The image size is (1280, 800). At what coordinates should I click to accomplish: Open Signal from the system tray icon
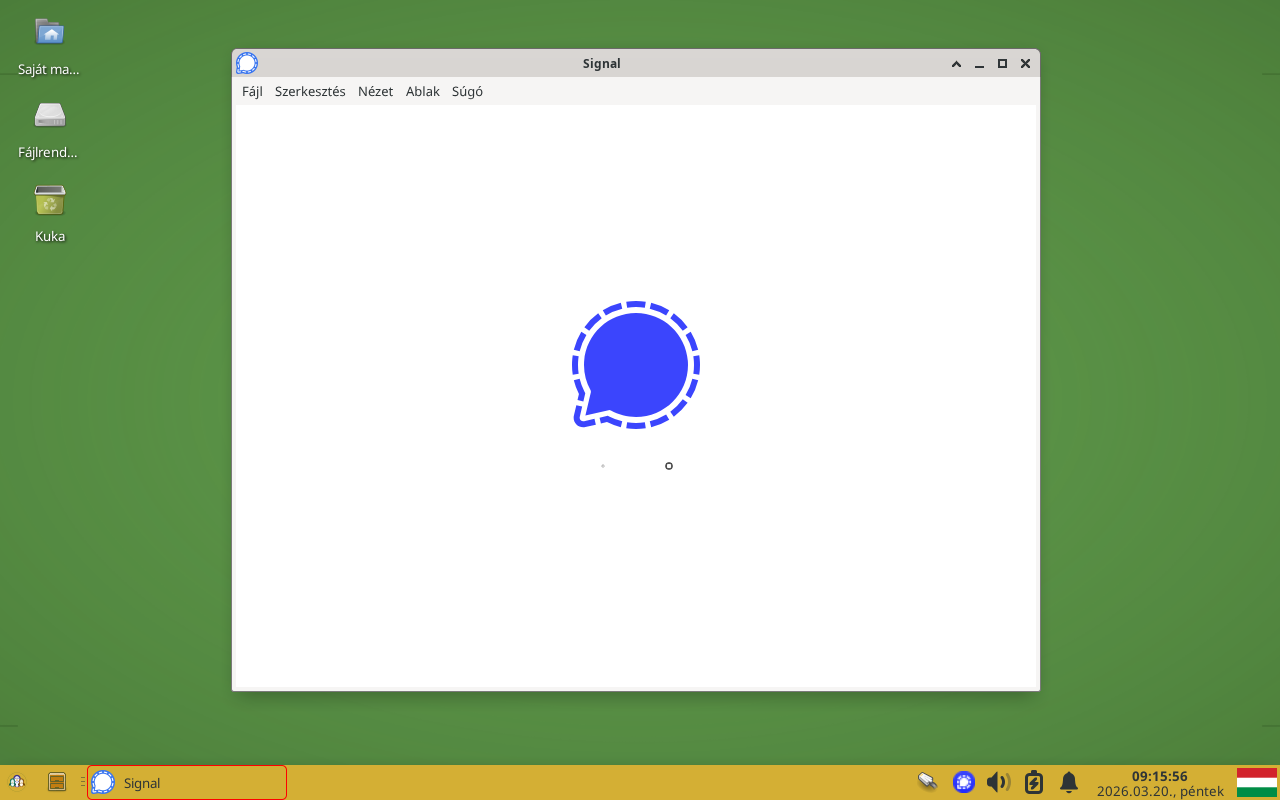tap(964, 782)
